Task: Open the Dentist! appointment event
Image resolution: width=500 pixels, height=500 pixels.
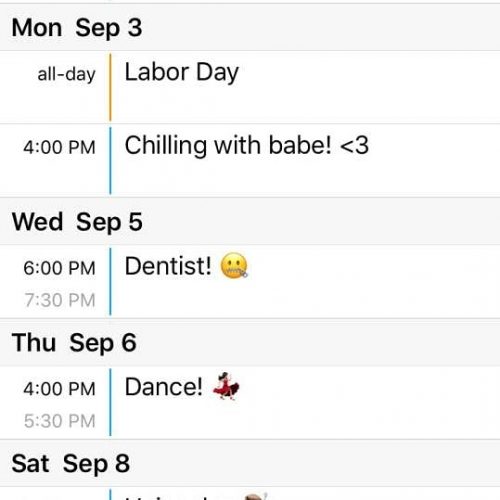Action: click(x=250, y=282)
